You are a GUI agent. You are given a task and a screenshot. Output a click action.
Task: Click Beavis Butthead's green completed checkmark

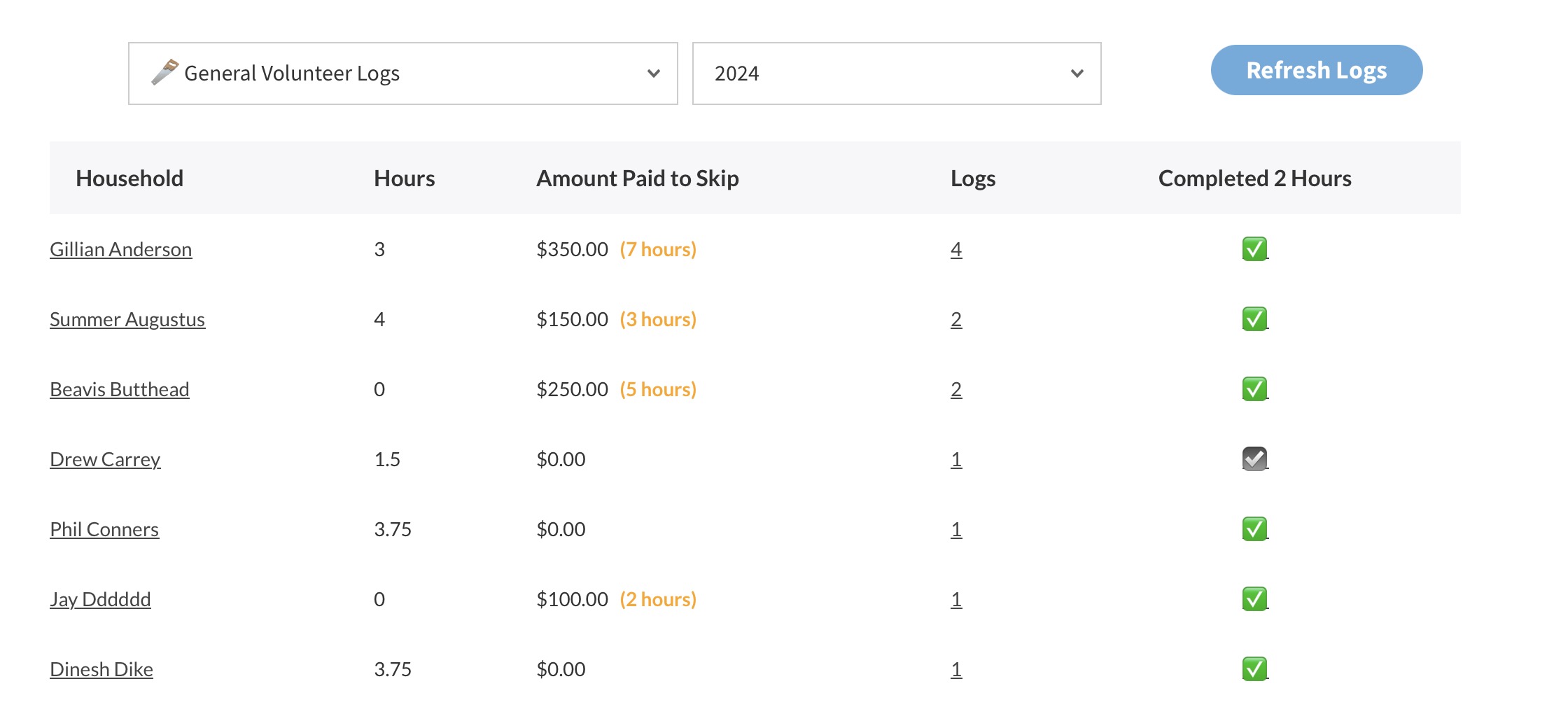tap(1254, 389)
